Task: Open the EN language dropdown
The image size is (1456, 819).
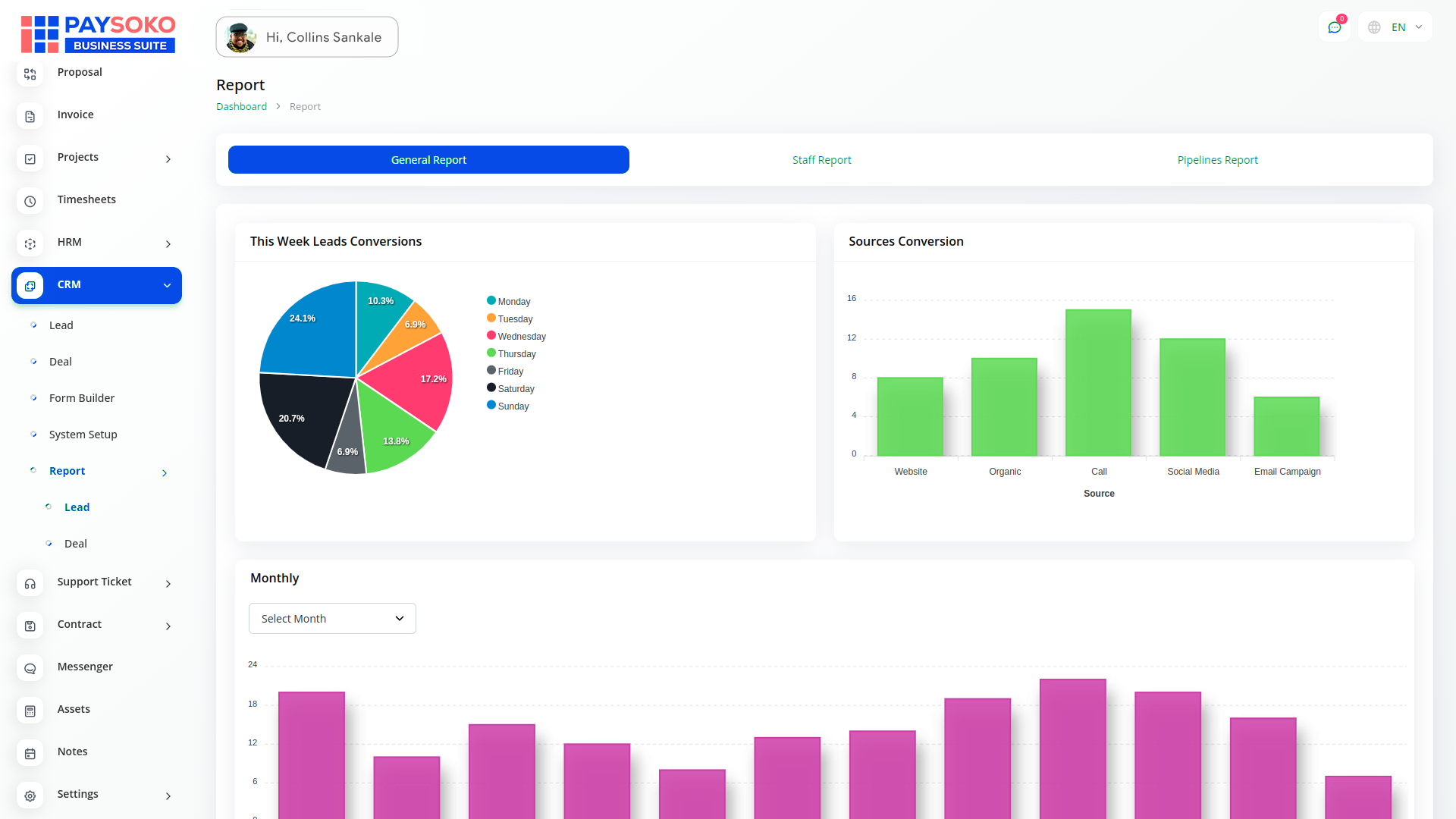Action: click(1397, 27)
